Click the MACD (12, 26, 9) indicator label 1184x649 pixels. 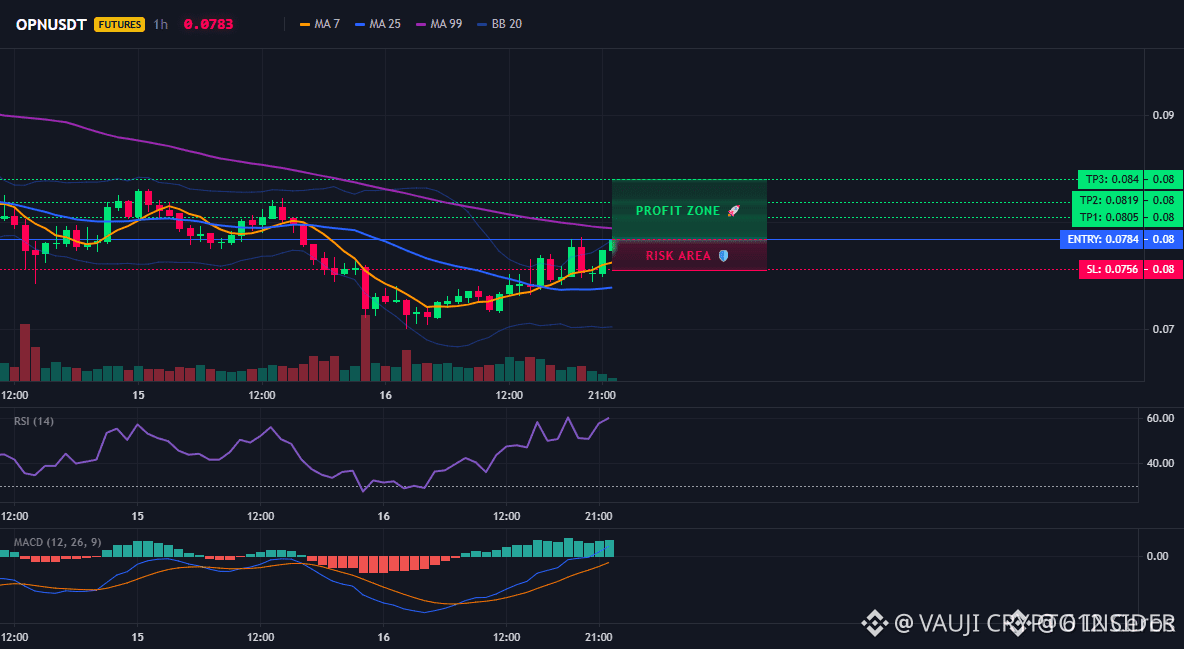57,542
